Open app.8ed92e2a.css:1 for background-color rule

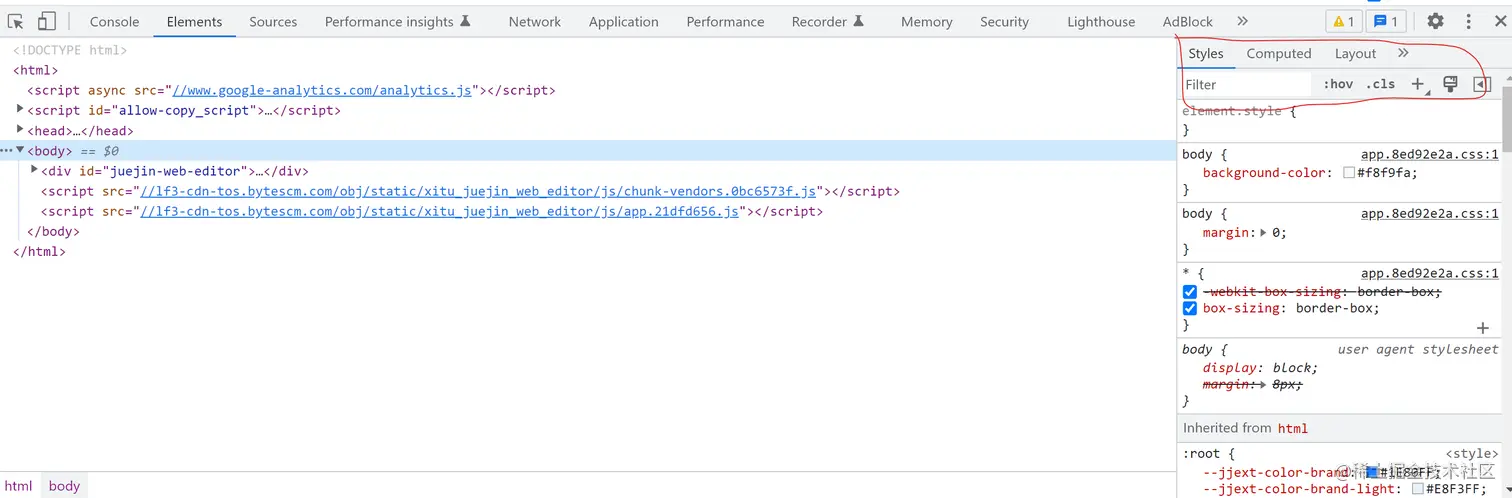(x=1430, y=155)
